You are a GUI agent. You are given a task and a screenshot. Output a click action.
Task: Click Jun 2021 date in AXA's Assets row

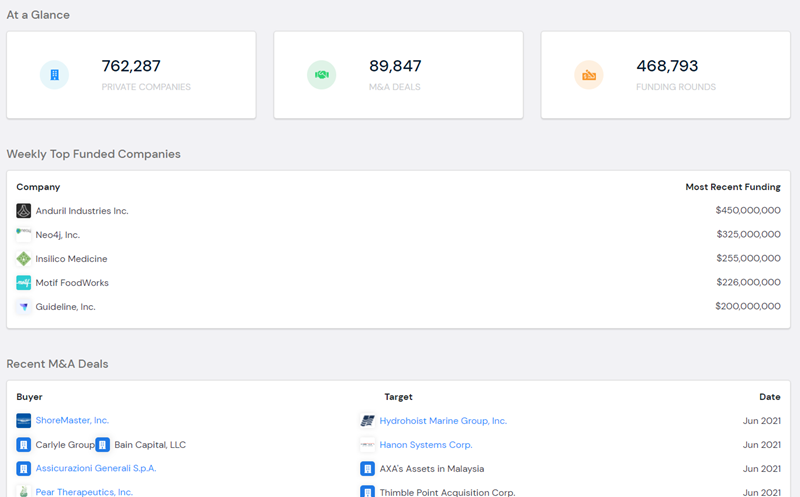click(x=762, y=468)
